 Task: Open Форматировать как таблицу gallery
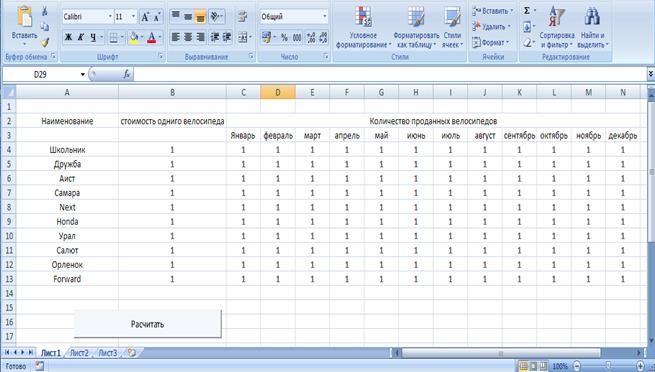(416, 28)
